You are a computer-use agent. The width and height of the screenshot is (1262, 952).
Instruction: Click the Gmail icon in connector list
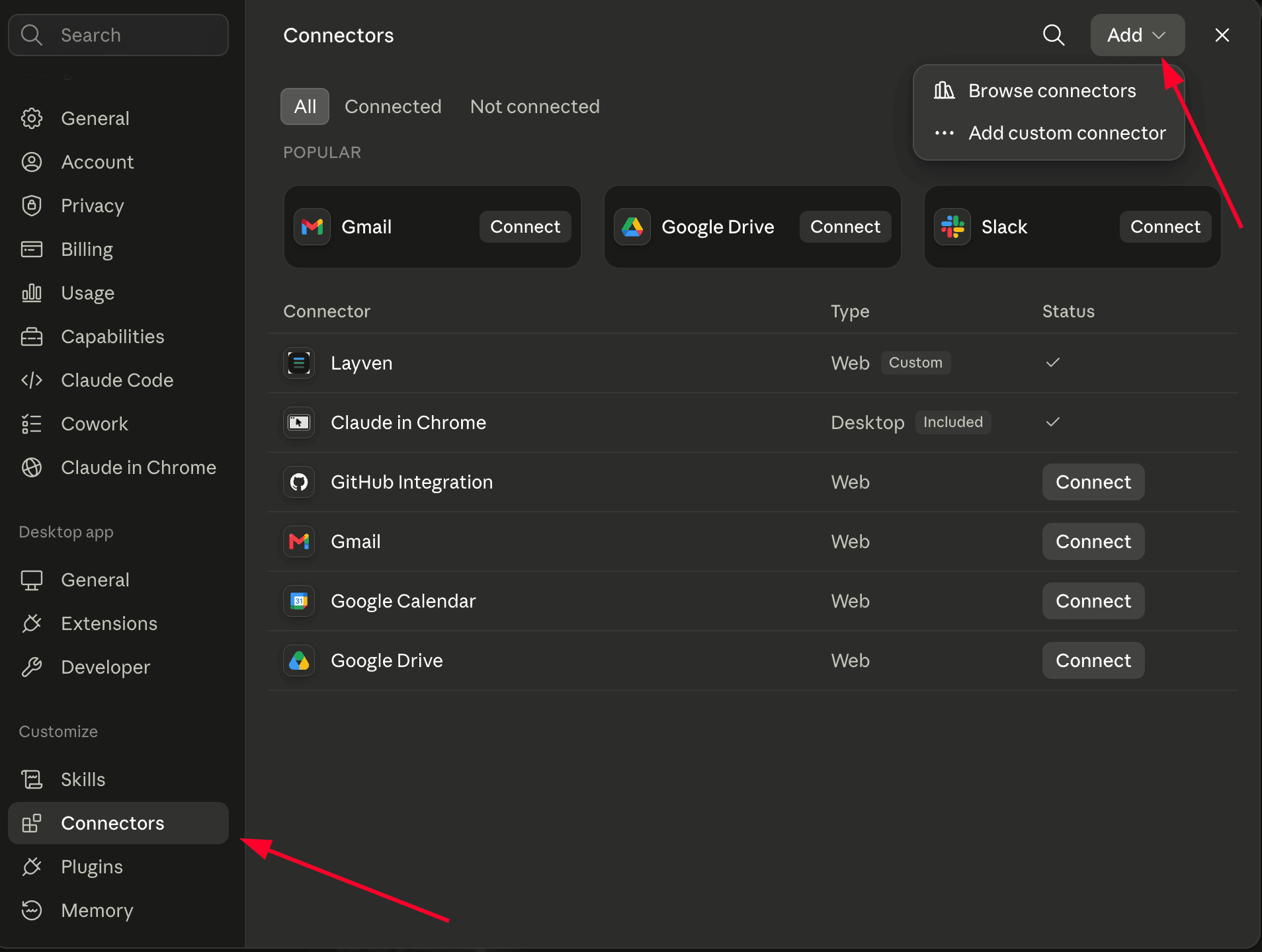click(299, 541)
